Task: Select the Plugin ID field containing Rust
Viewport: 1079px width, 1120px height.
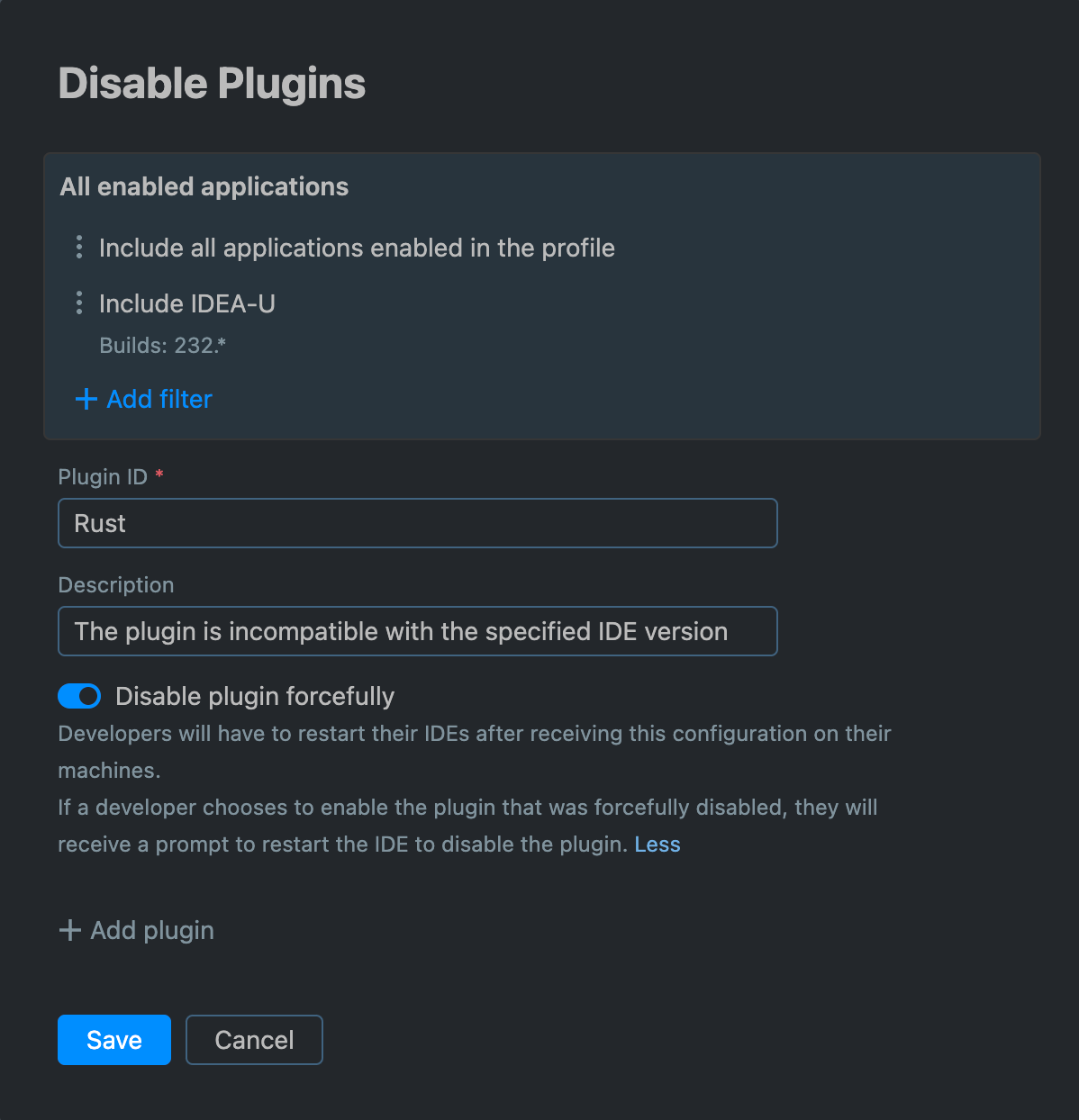Action: 417,523
